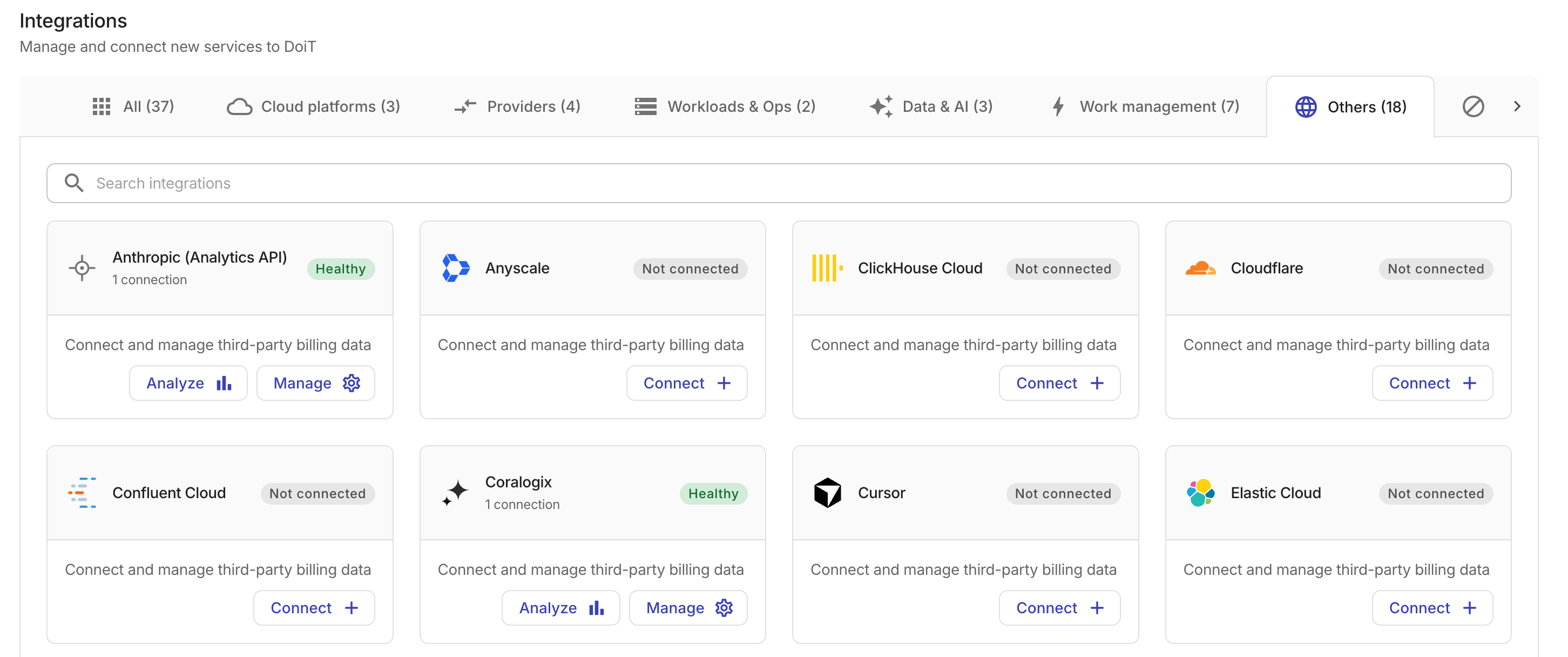Click "1 connection" under Anthropic
1568x657 pixels.
[150, 279]
